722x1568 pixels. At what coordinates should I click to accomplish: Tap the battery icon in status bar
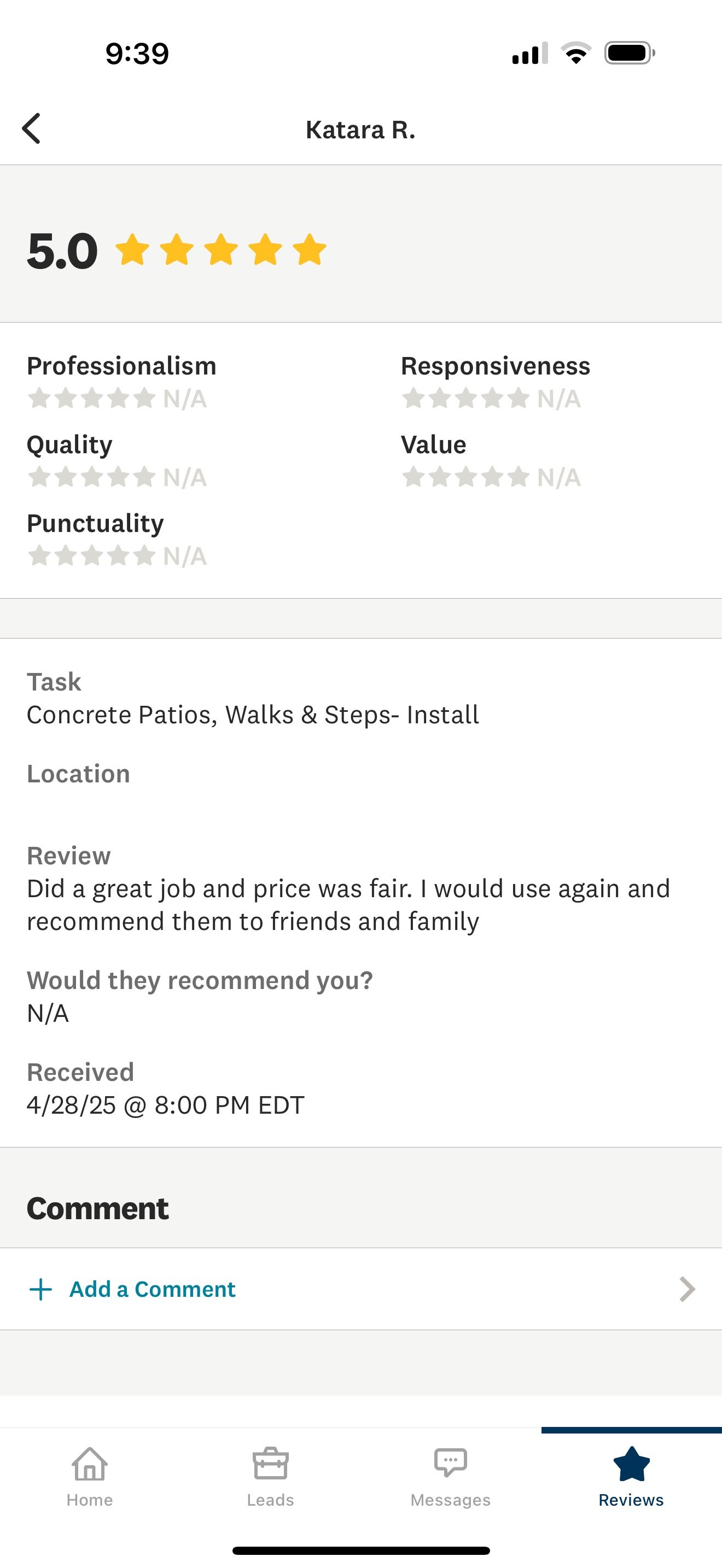[630, 53]
